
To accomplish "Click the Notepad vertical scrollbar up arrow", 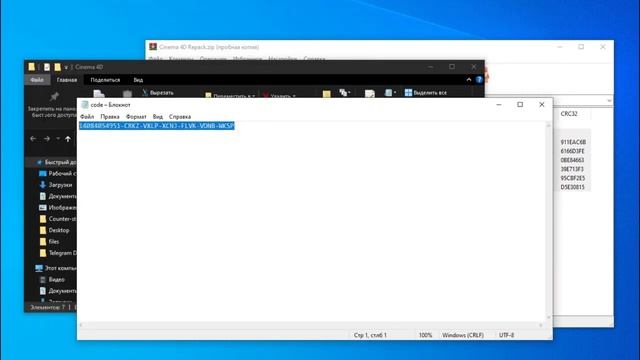I will coord(549,125).
